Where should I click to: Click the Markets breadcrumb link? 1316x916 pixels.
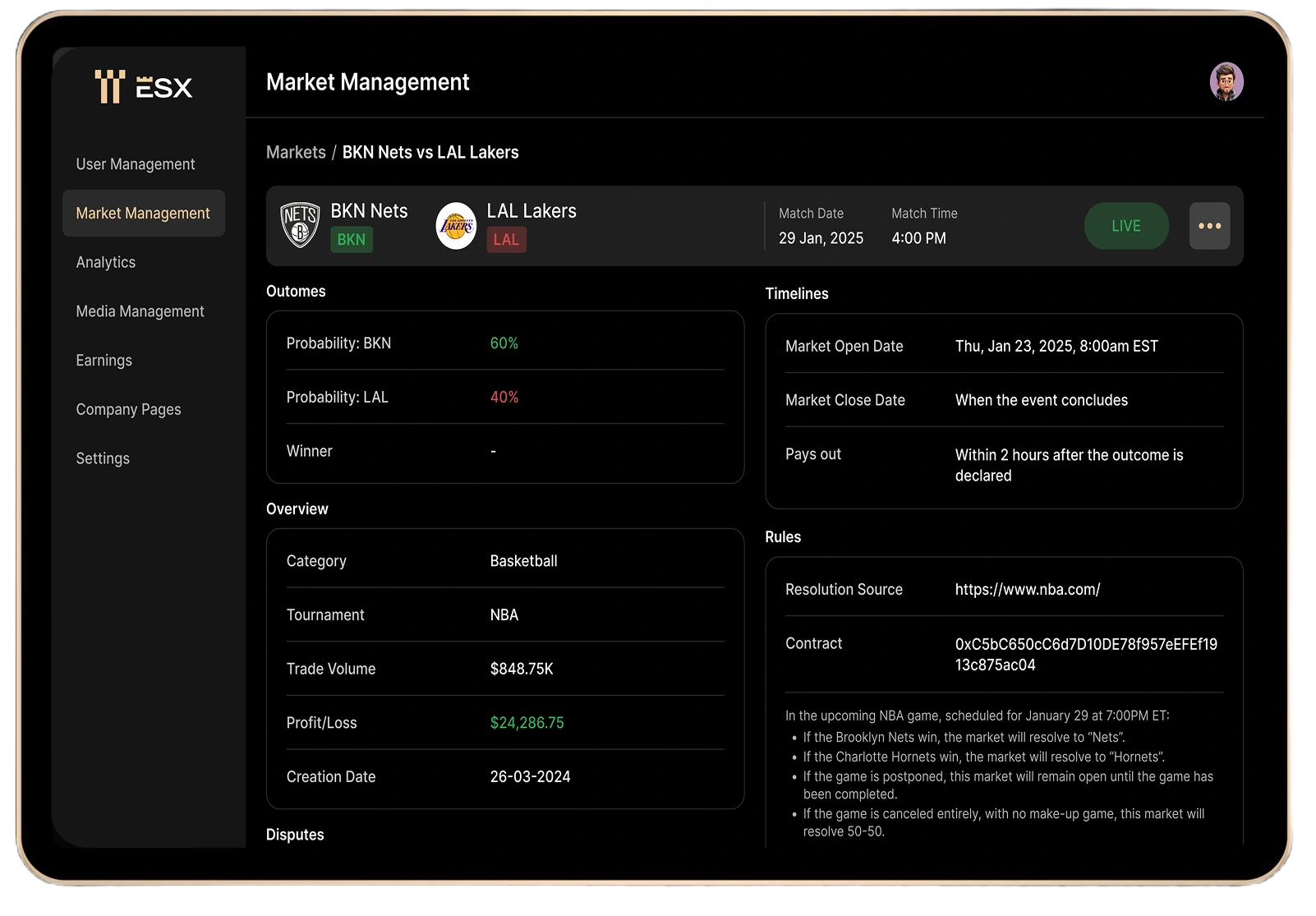(296, 153)
